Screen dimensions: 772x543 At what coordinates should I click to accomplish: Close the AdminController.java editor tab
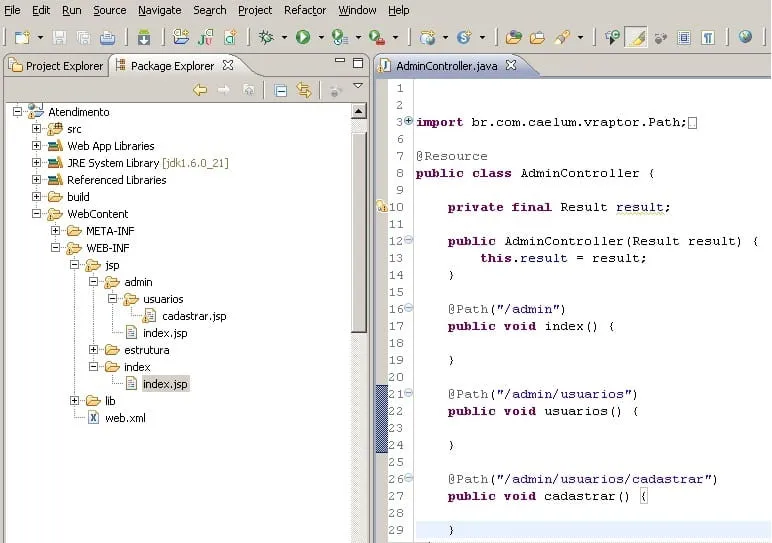(x=509, y=65)
